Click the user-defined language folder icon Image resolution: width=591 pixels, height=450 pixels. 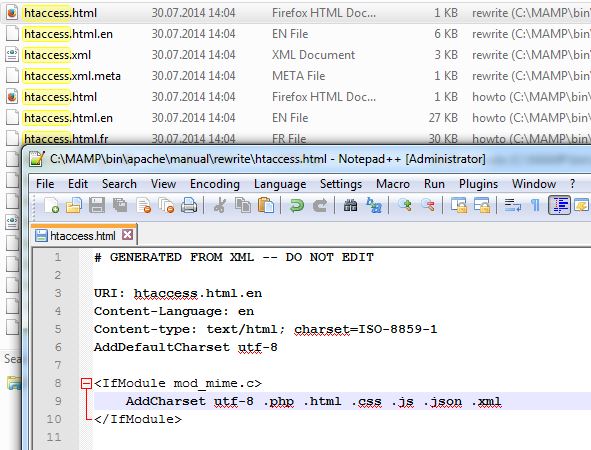[x=582, y=205]
